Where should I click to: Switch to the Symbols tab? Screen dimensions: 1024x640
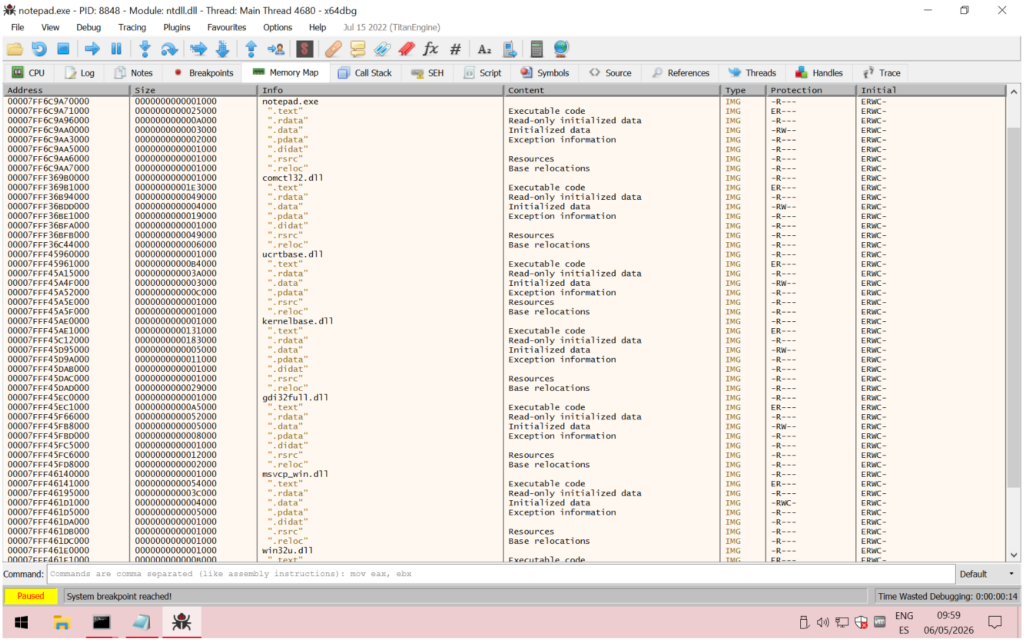point(545,72)
